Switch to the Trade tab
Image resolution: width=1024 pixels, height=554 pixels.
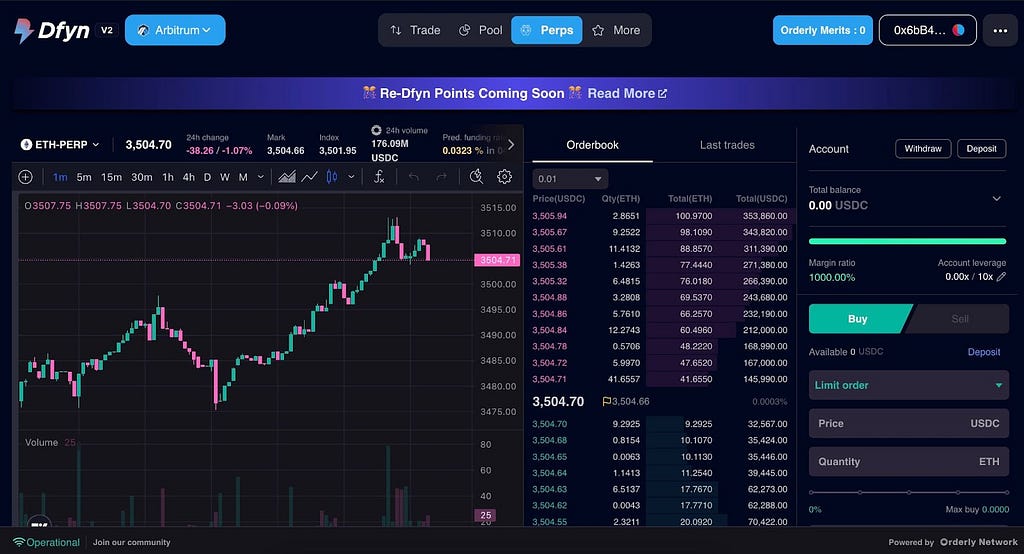pyautogui.click(x=415, y=30)
